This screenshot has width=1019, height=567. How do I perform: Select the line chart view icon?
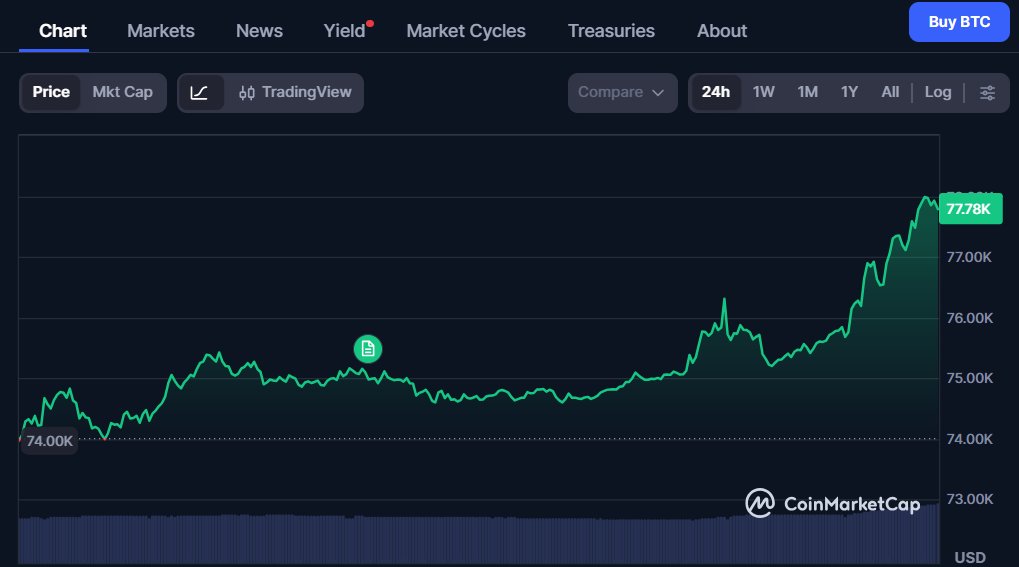point(199,92)
